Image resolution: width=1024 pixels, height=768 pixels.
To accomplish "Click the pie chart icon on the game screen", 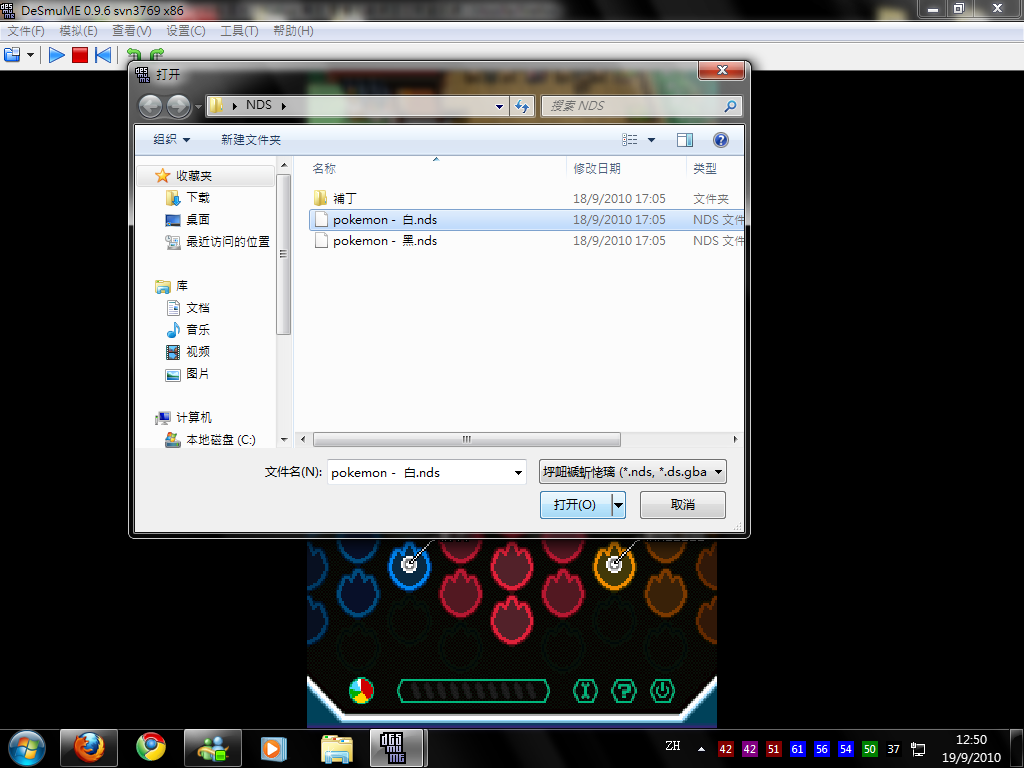I will click(x=361, y=690).
